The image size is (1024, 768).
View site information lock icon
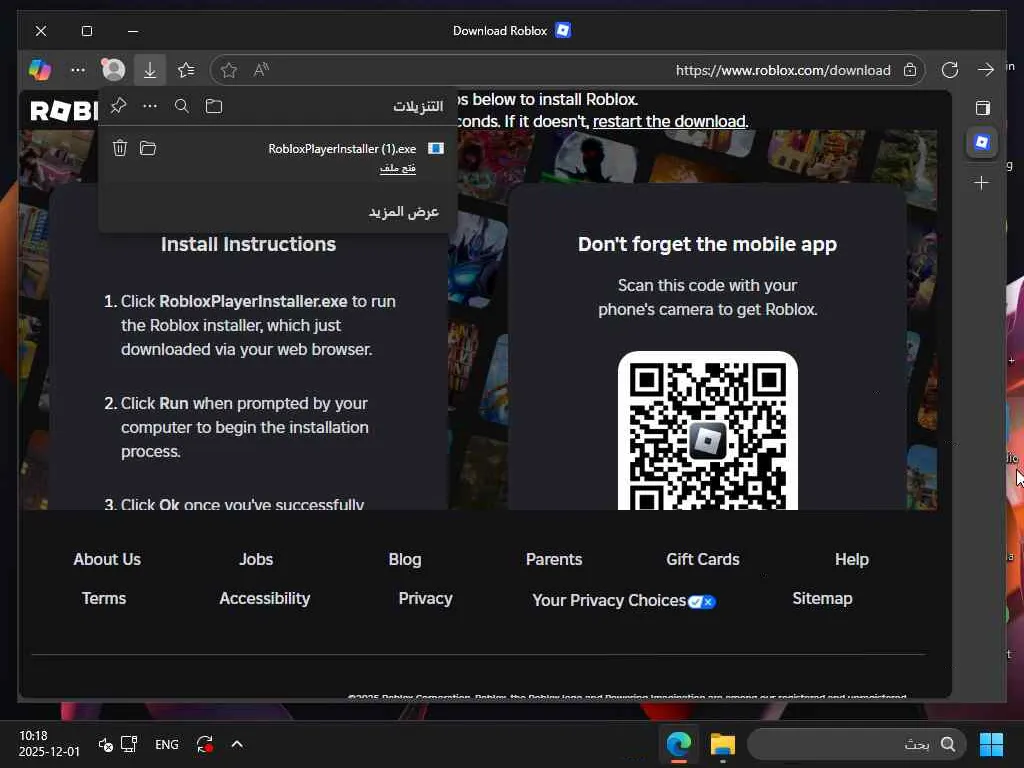click(910, 70)
